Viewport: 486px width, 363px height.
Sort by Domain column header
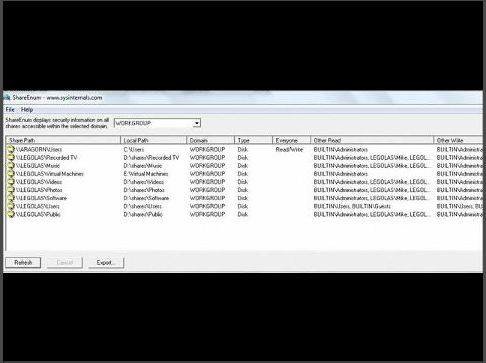[x=210, y=140]
